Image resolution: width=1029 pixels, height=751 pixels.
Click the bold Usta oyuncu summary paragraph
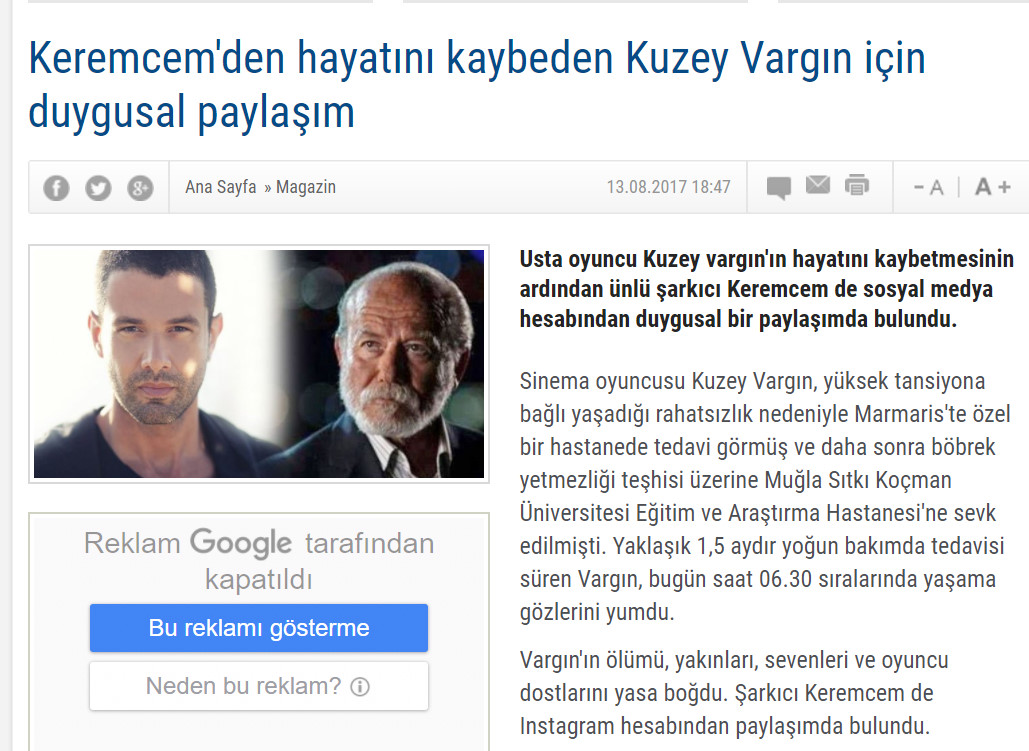coord(766,289)
